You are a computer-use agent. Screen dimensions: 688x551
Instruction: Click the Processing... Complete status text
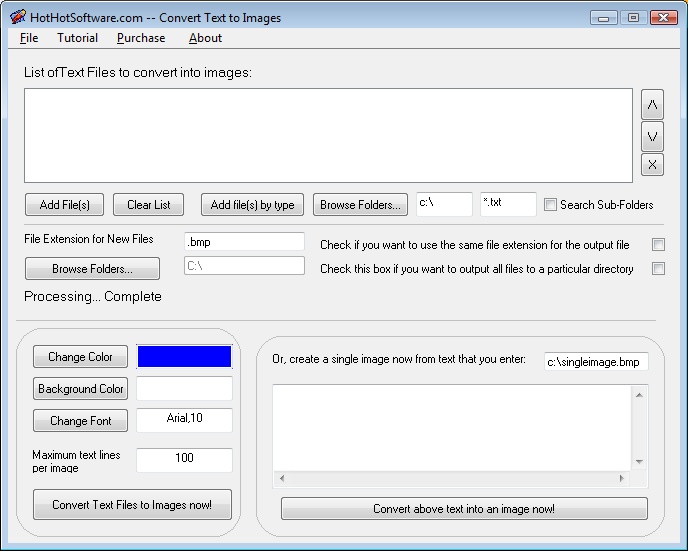tap(93, 297)
